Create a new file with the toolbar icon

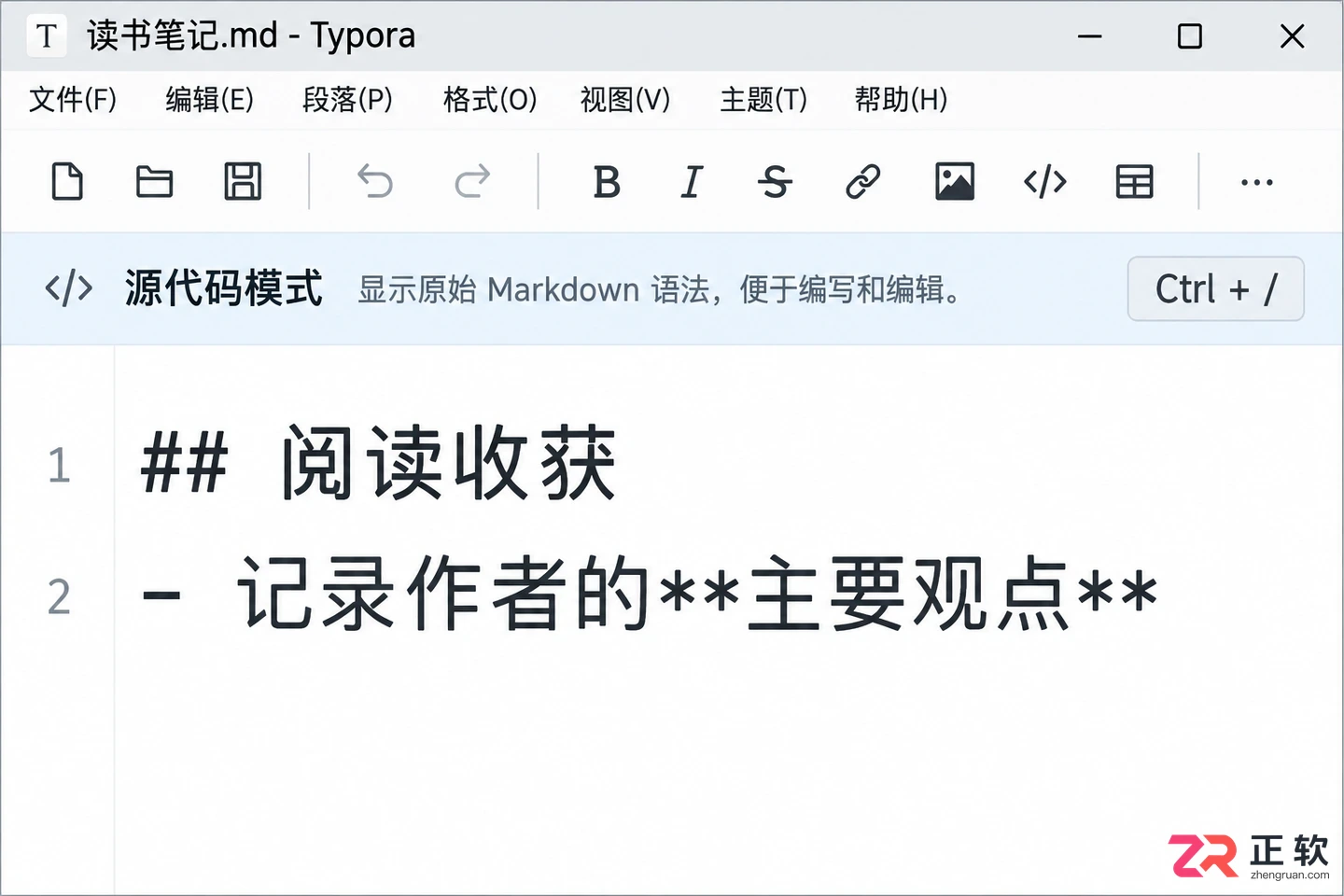coord(67,181)
